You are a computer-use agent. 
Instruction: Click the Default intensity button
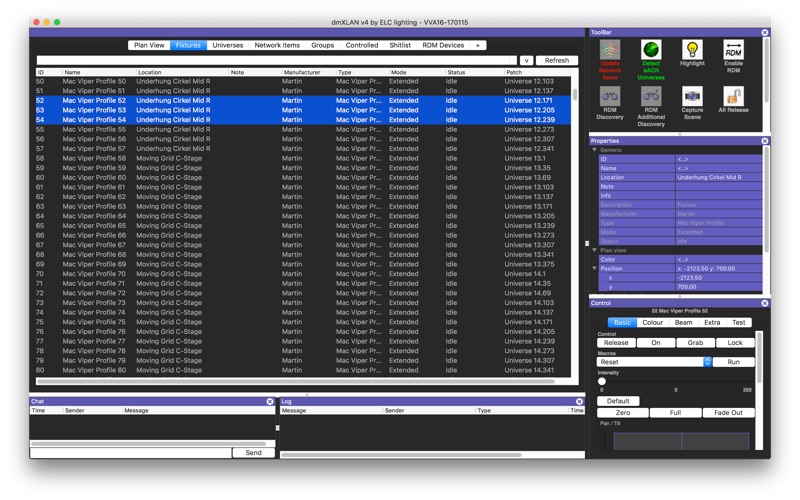pos(618,401)
